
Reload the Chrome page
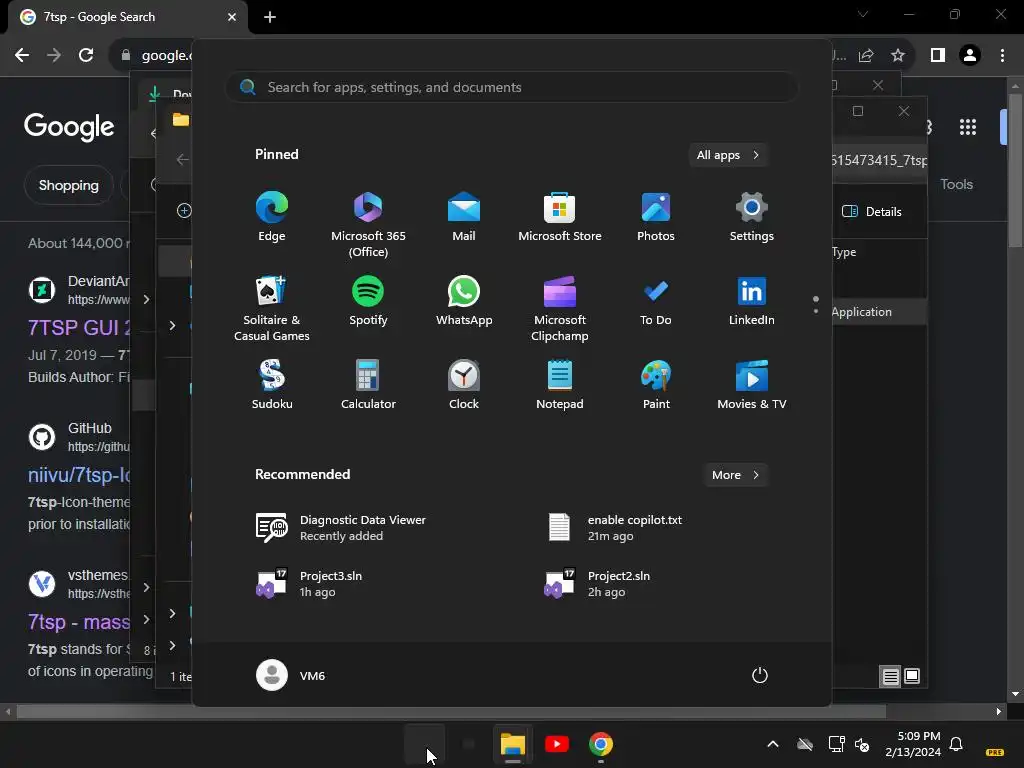coord(86,55)
